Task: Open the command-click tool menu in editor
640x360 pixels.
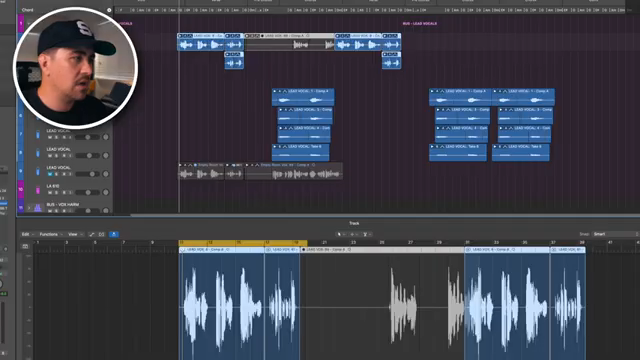Action: pyautogui.click(x=353, y=234)
